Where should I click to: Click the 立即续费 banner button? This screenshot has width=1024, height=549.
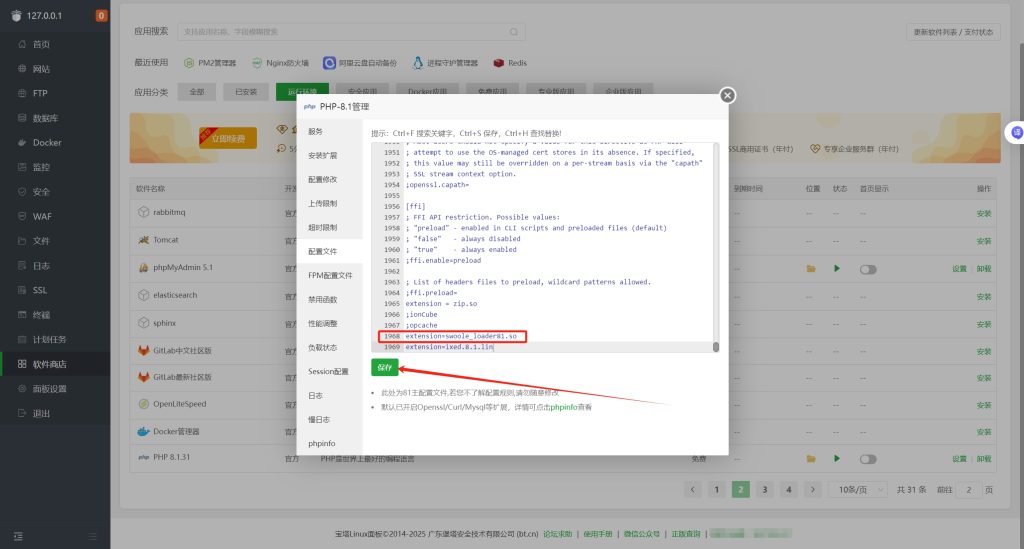(x=228, y=138)
